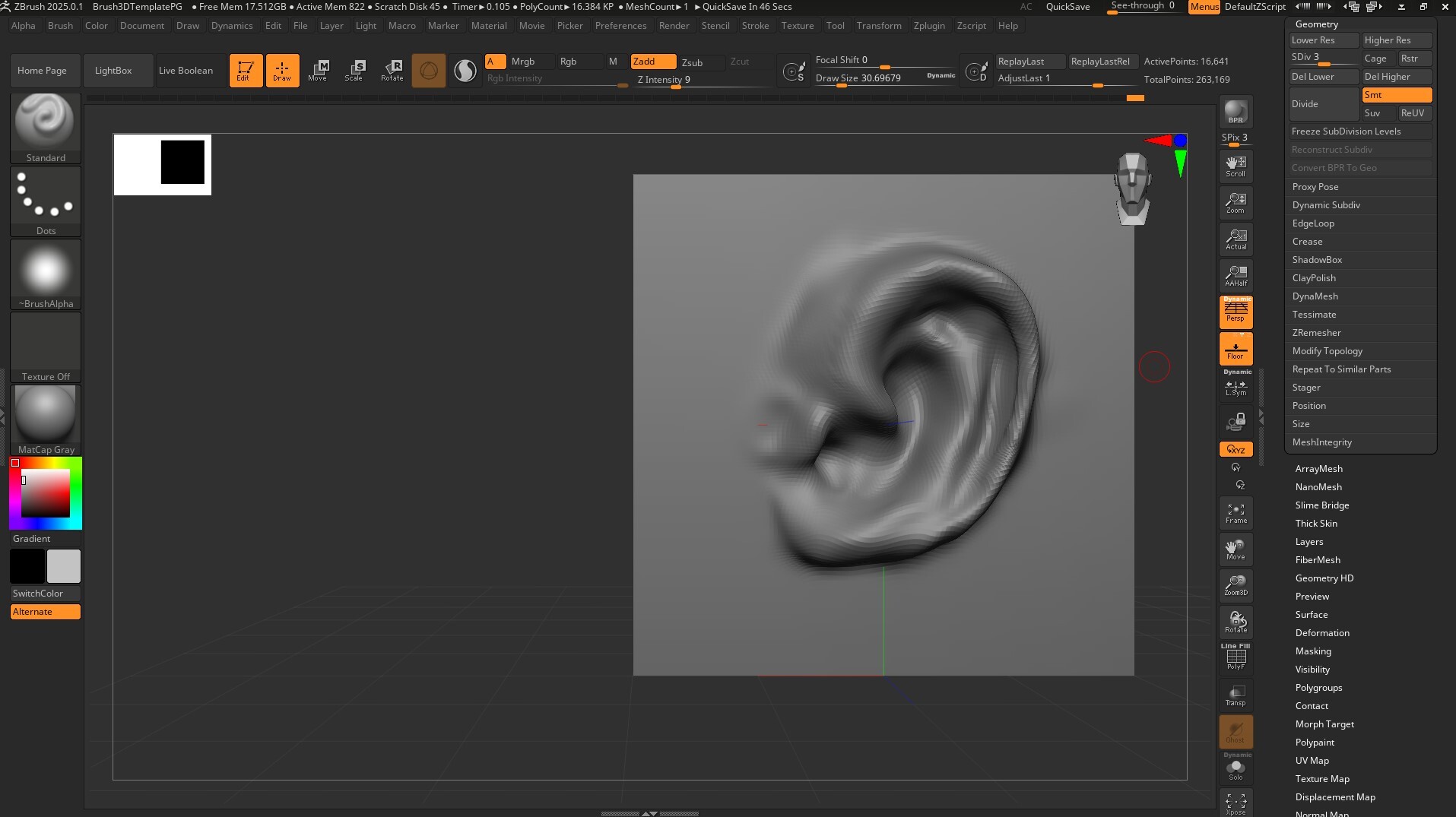Expand the Layers subpalette
The image size is (1456, 817).
tap(1309, 541)
